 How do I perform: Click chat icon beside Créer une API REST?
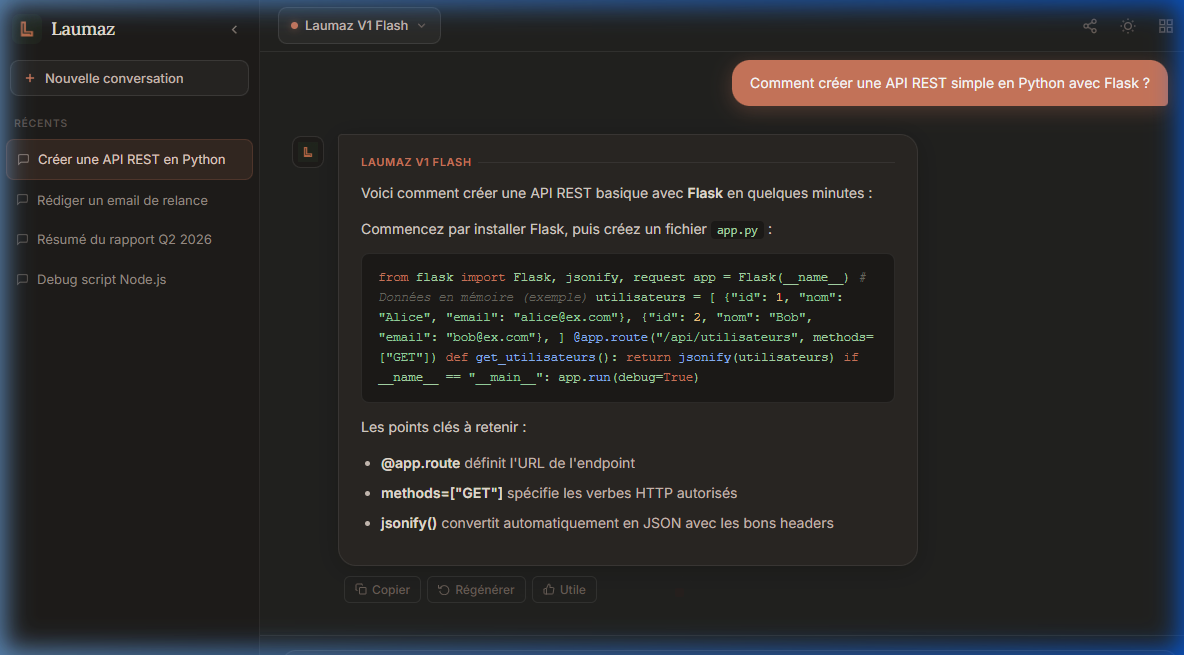(23, 159)
